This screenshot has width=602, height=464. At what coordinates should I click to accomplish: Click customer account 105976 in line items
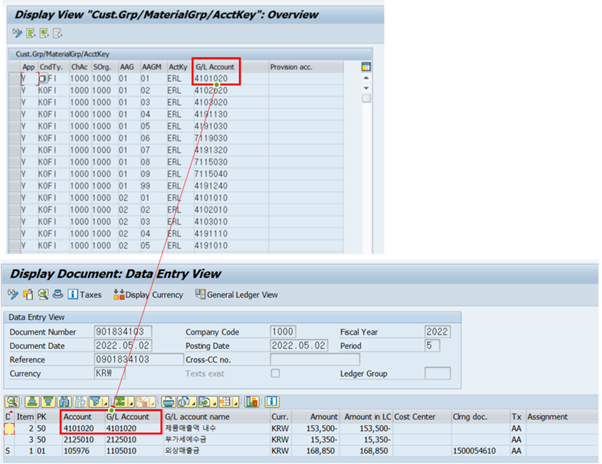[x=76, y=451]
